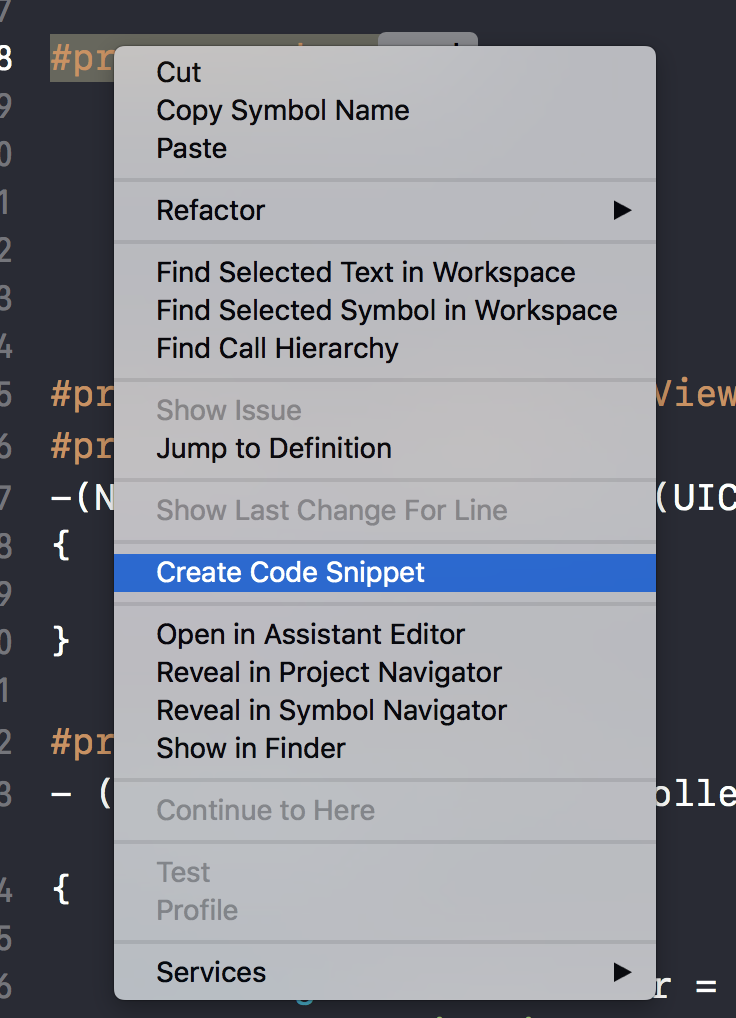Open the Services menu entry

tap(211, 972)
